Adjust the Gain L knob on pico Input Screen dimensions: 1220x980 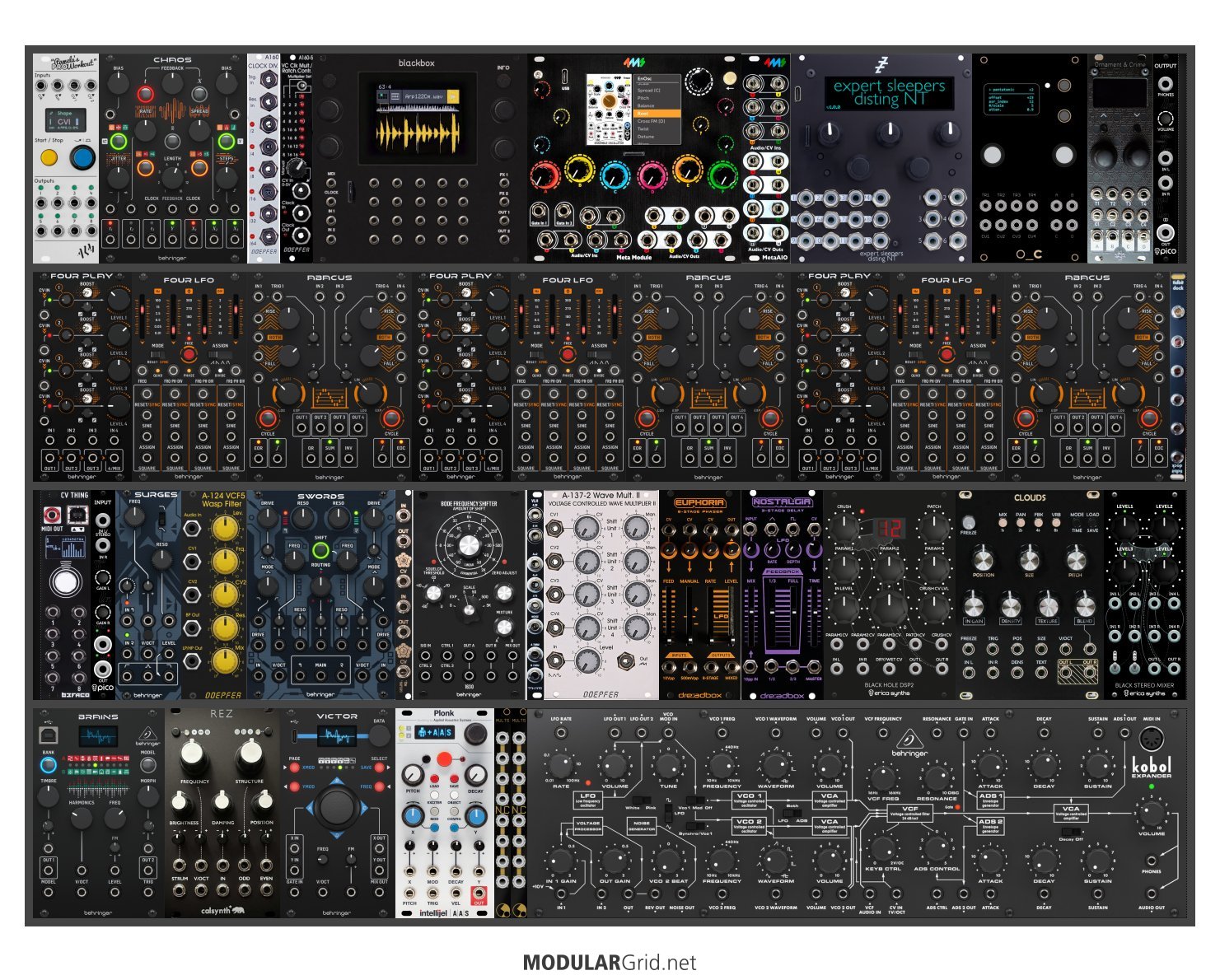(x=103, y=576)
